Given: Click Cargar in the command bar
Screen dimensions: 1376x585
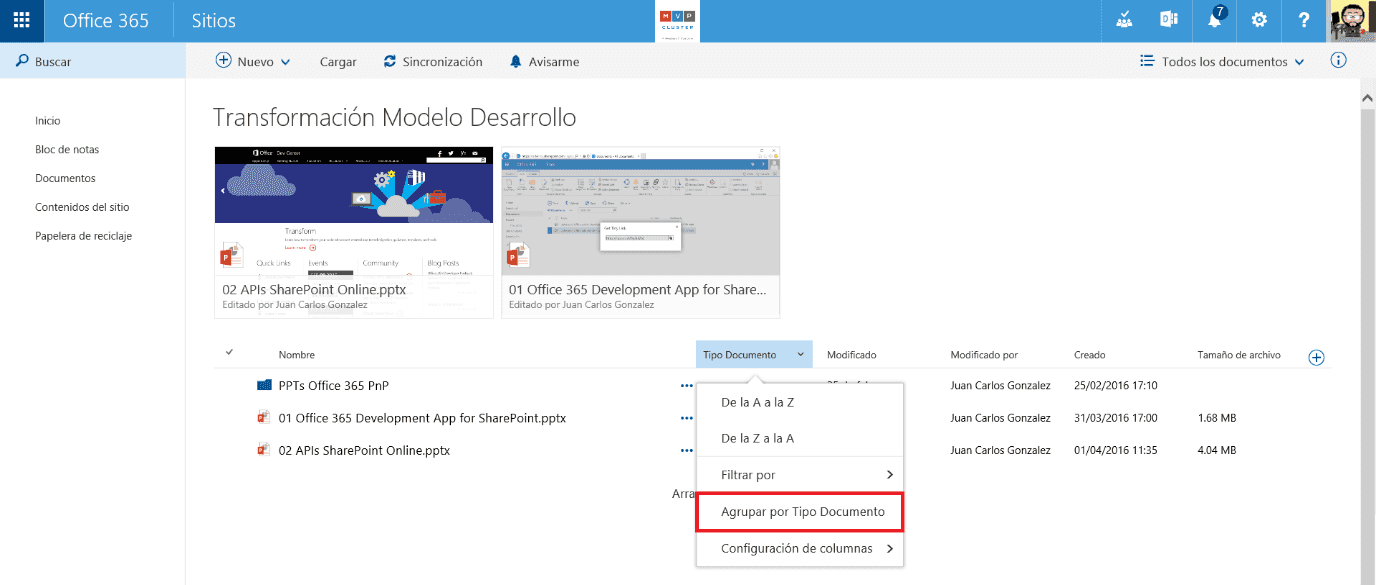Looking at the screenshot, I should (x=338, y=62).
